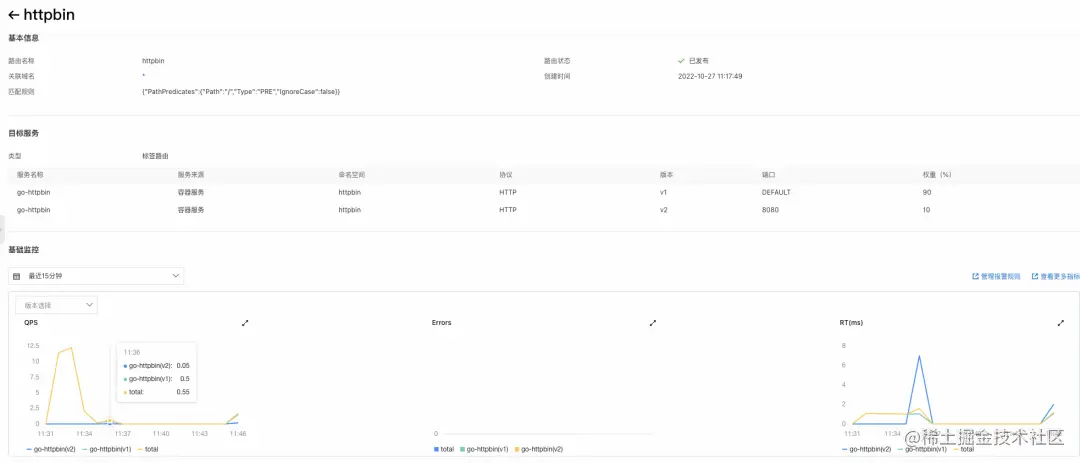
Task: Click the PathPredicates matching rule text
Action: (x=241, y=92)
